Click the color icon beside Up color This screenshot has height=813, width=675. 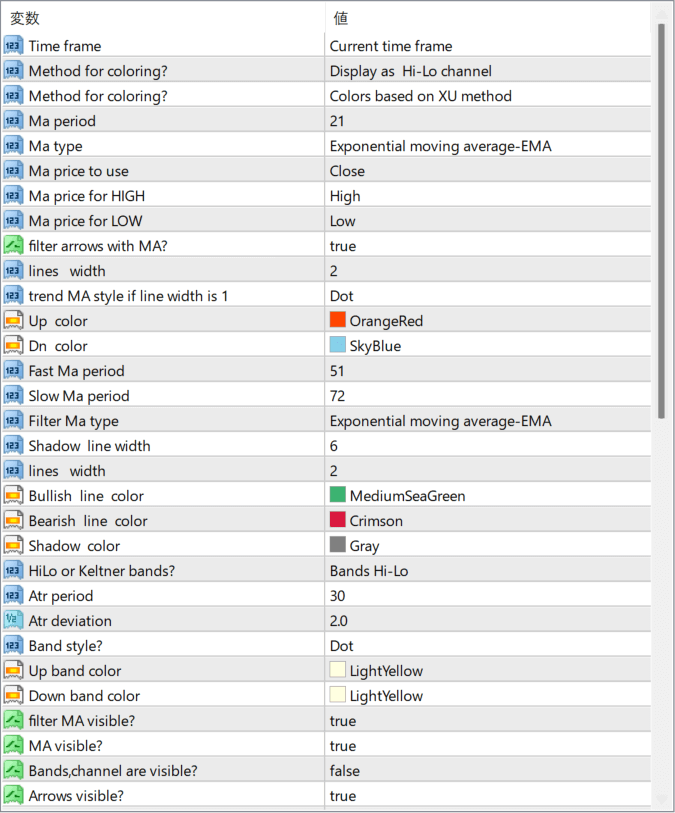click(13, 321)
